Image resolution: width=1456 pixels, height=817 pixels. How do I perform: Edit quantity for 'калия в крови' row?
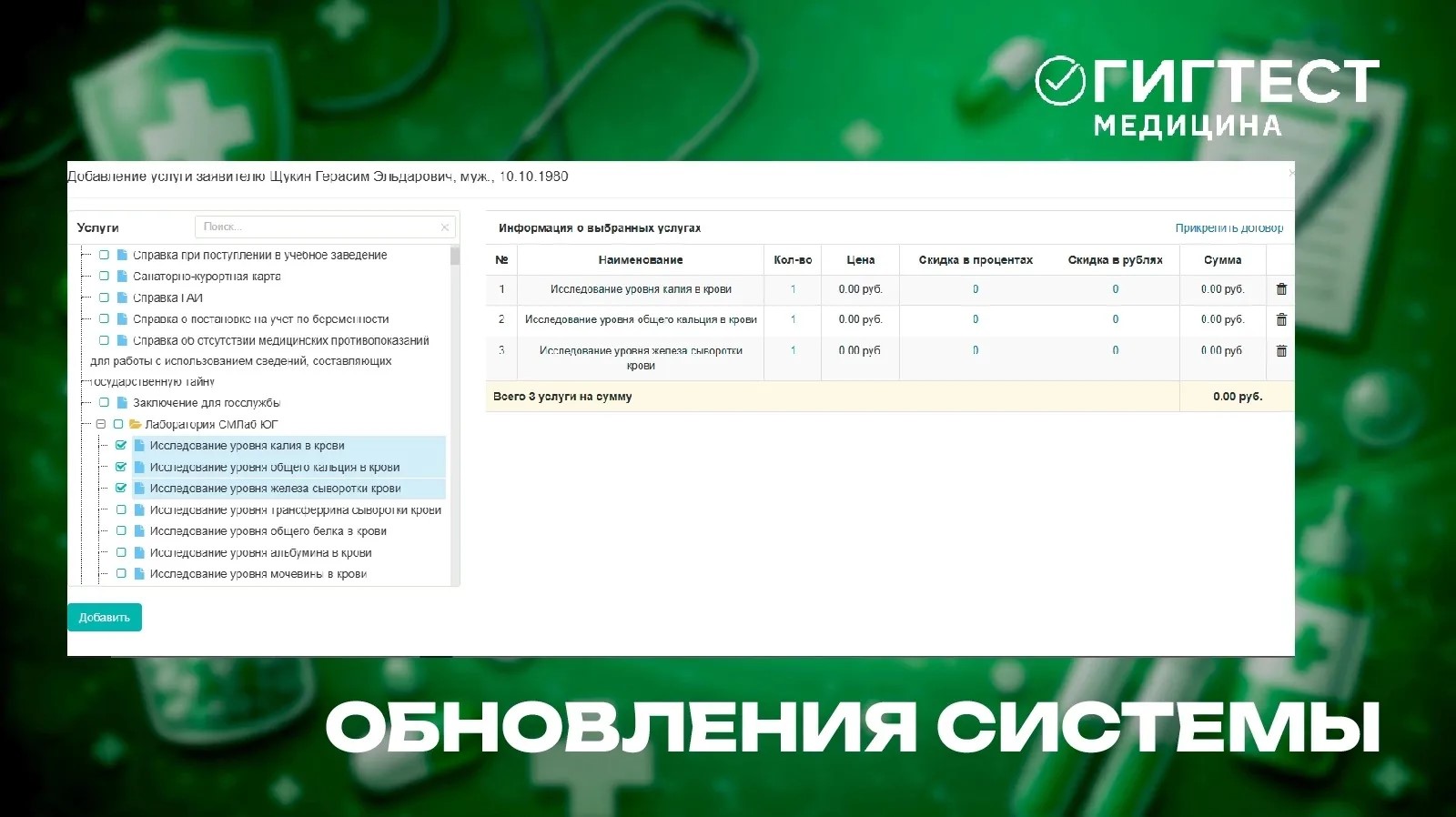click(793, 289)
